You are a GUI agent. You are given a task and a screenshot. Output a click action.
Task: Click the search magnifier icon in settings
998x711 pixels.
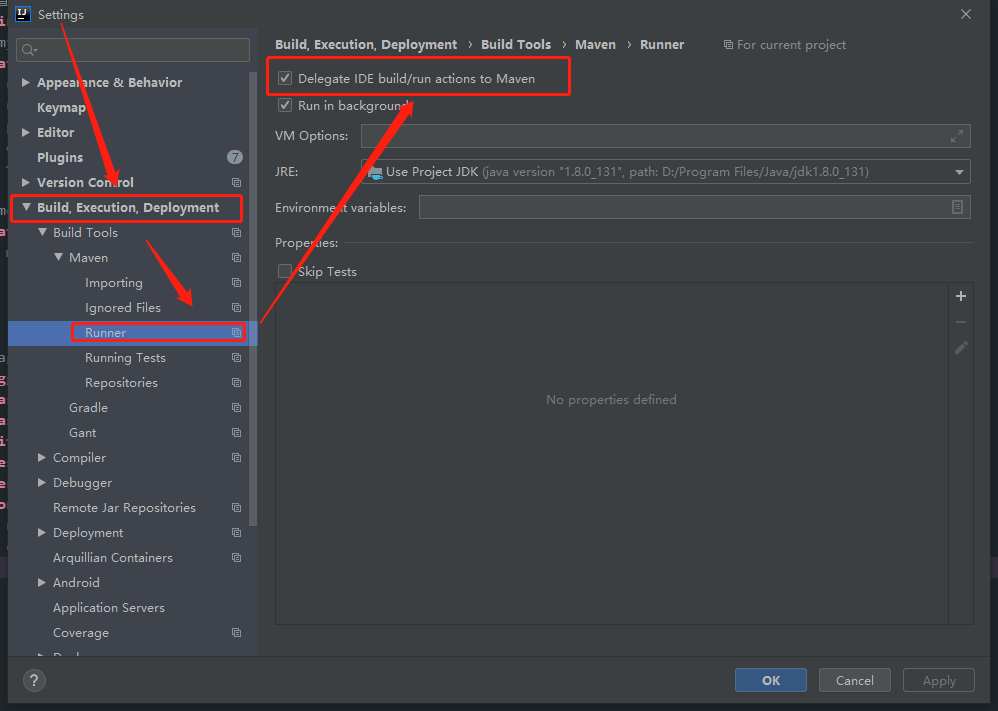[x=29, y=50]
